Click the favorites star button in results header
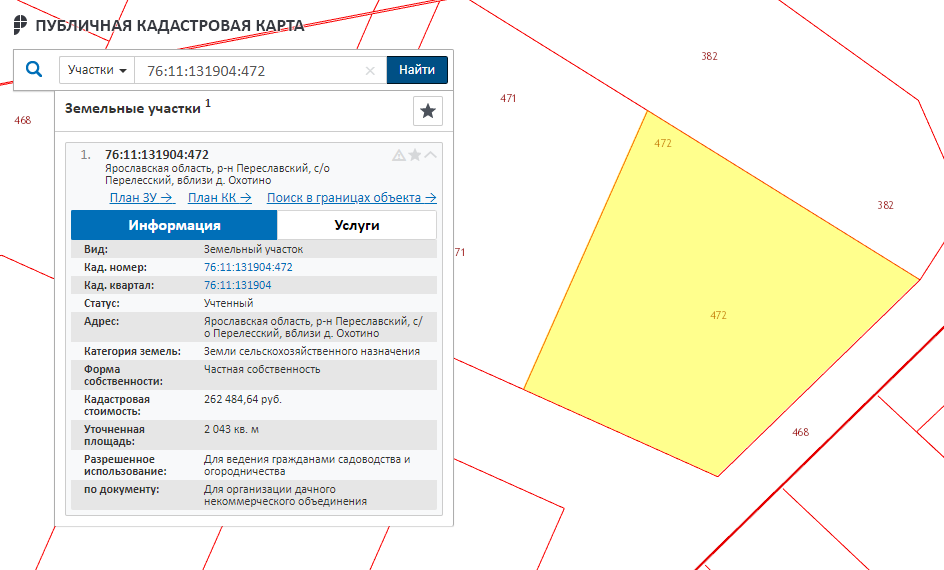The width and height of the screenshot is (944, 570). (x=428, y=111)
